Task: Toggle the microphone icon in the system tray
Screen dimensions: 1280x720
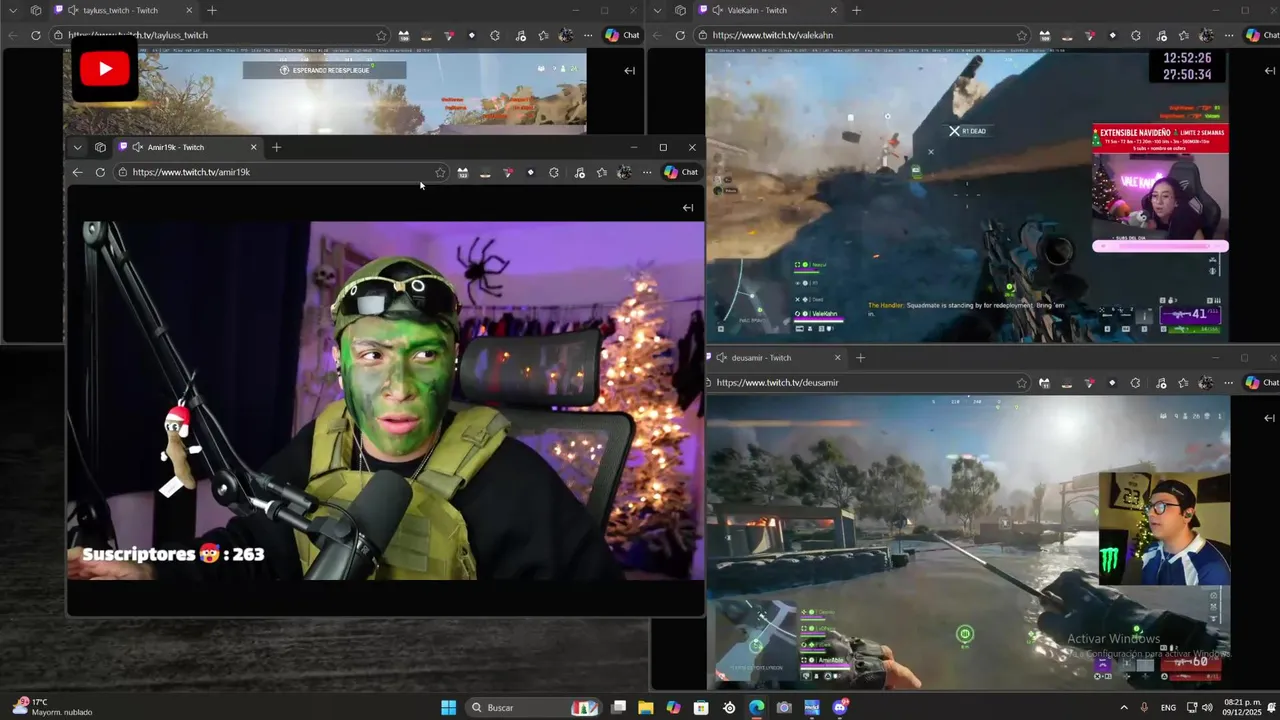Action: click(1144, 707)
